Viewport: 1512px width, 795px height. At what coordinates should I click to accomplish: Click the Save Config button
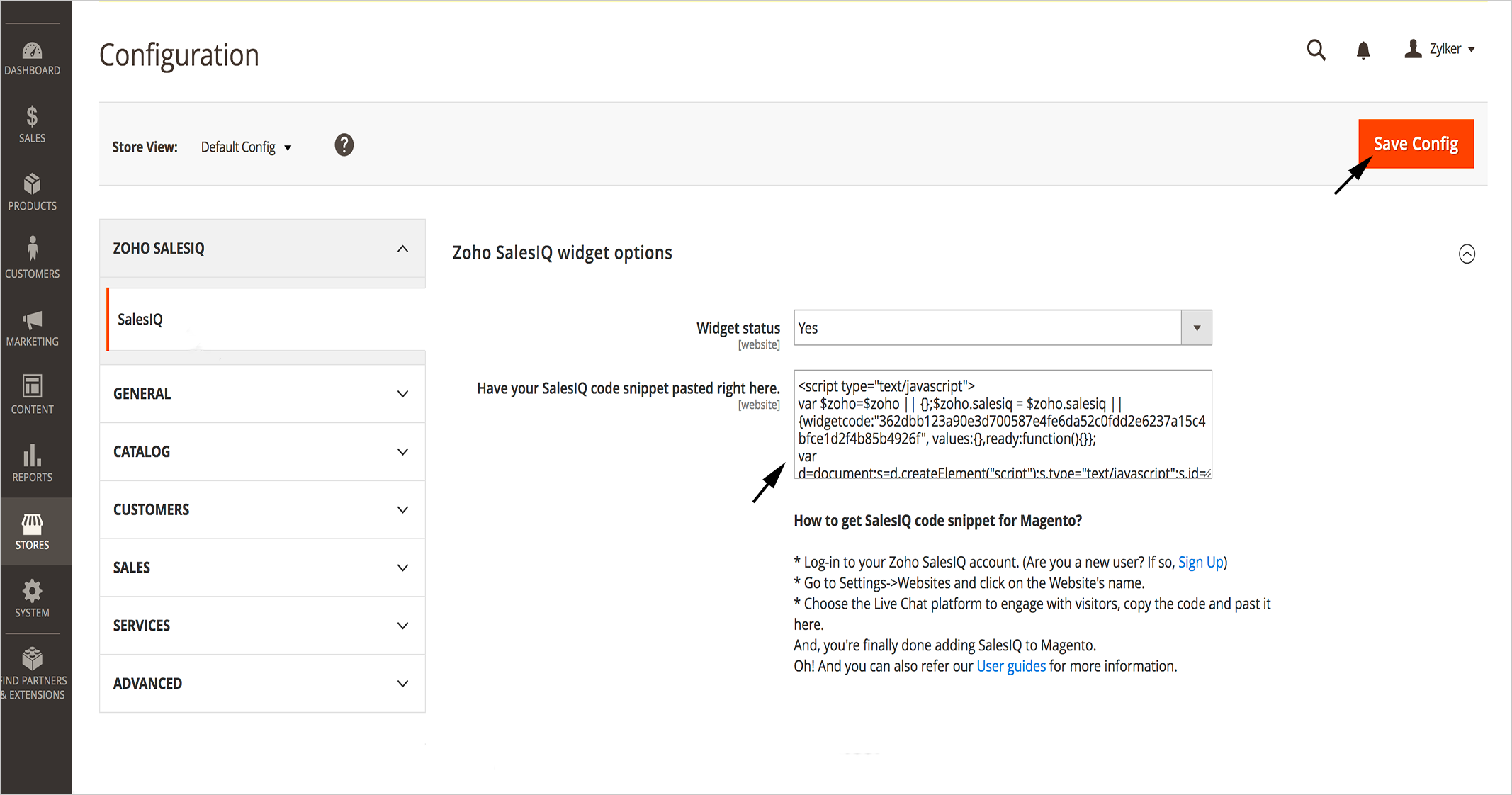(x=1416, y=144)
